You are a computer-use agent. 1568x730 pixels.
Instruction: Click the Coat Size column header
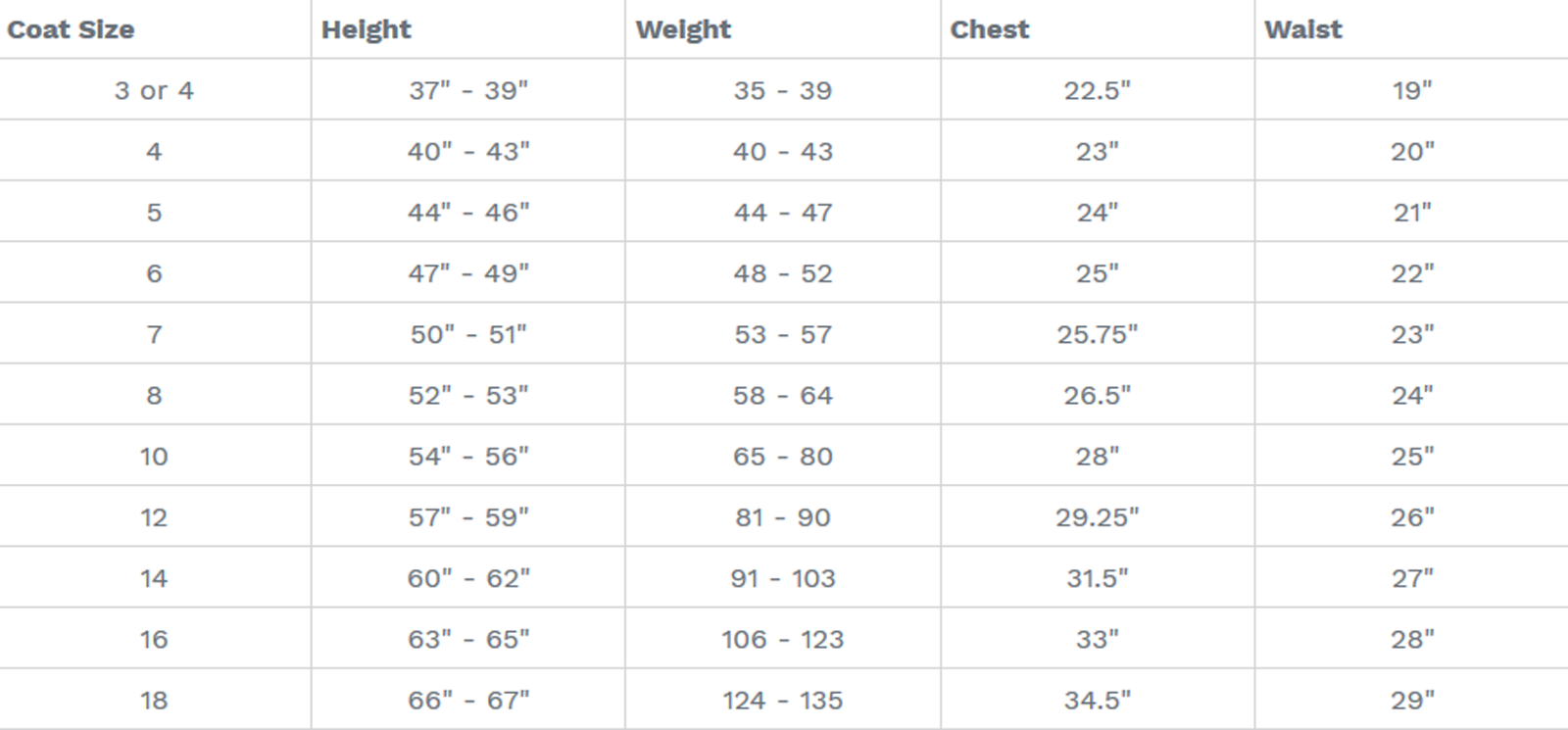pyautogui.click(x=71, y=29)
